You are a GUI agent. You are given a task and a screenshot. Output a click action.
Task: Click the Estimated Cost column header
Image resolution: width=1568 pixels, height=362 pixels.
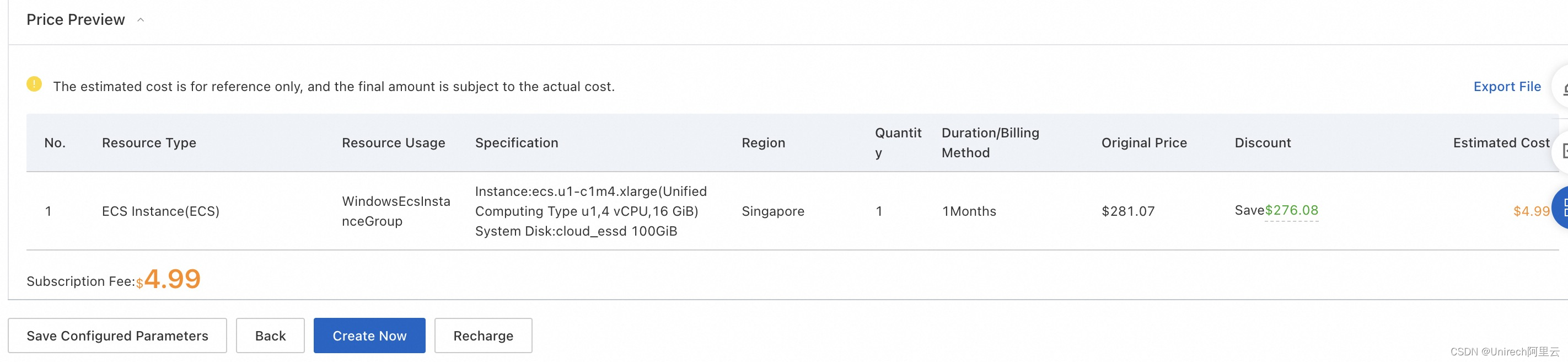tap(1501, 142)
